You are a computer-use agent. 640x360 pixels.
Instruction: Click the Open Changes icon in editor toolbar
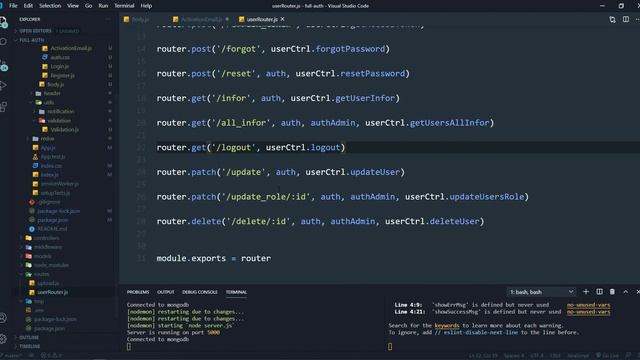coord(612,20)
